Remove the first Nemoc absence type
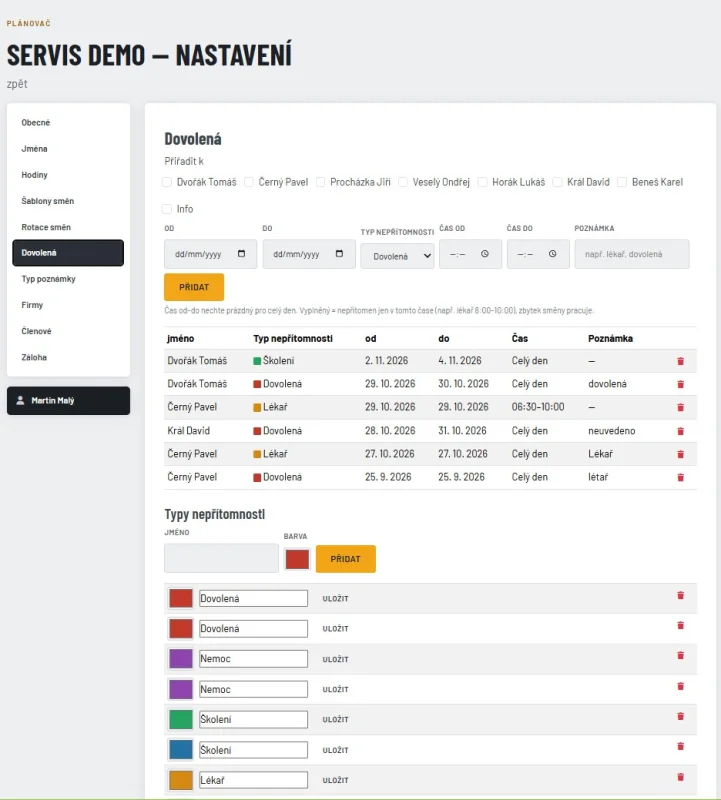Screen dimensions: 721x800 (x=680, y=656)
